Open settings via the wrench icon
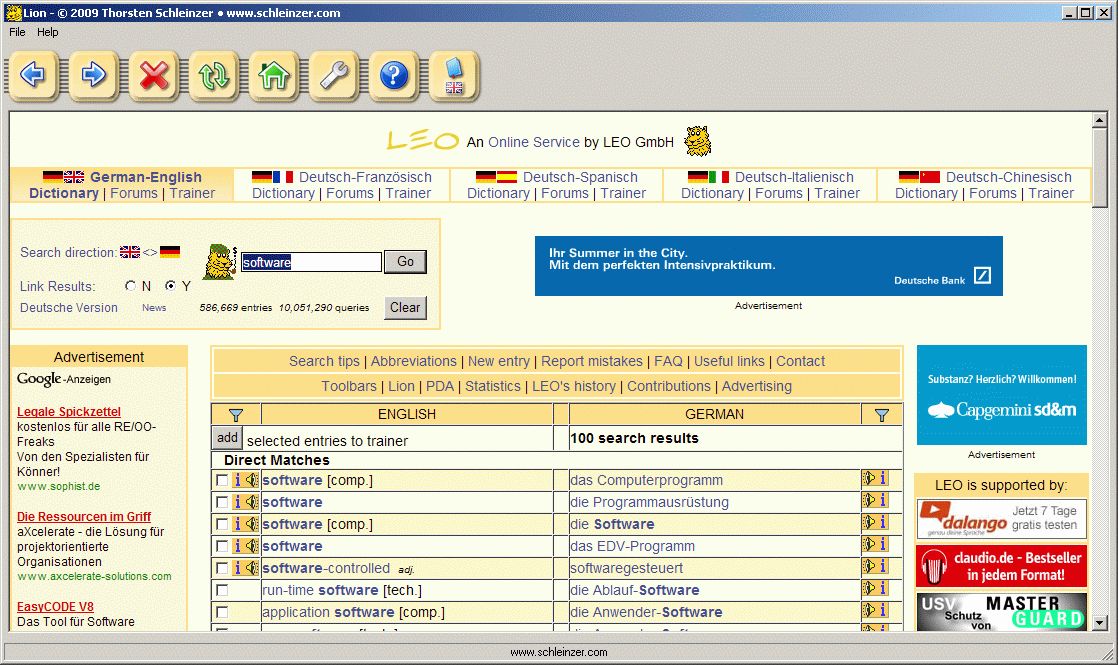The width and height of the screenshot is (1118, 665). click(333, 76)
